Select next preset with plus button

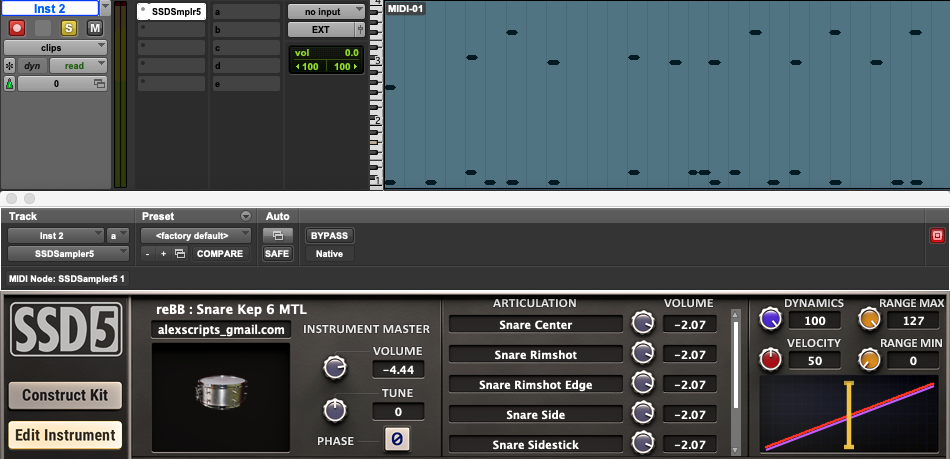pos(164,254)
